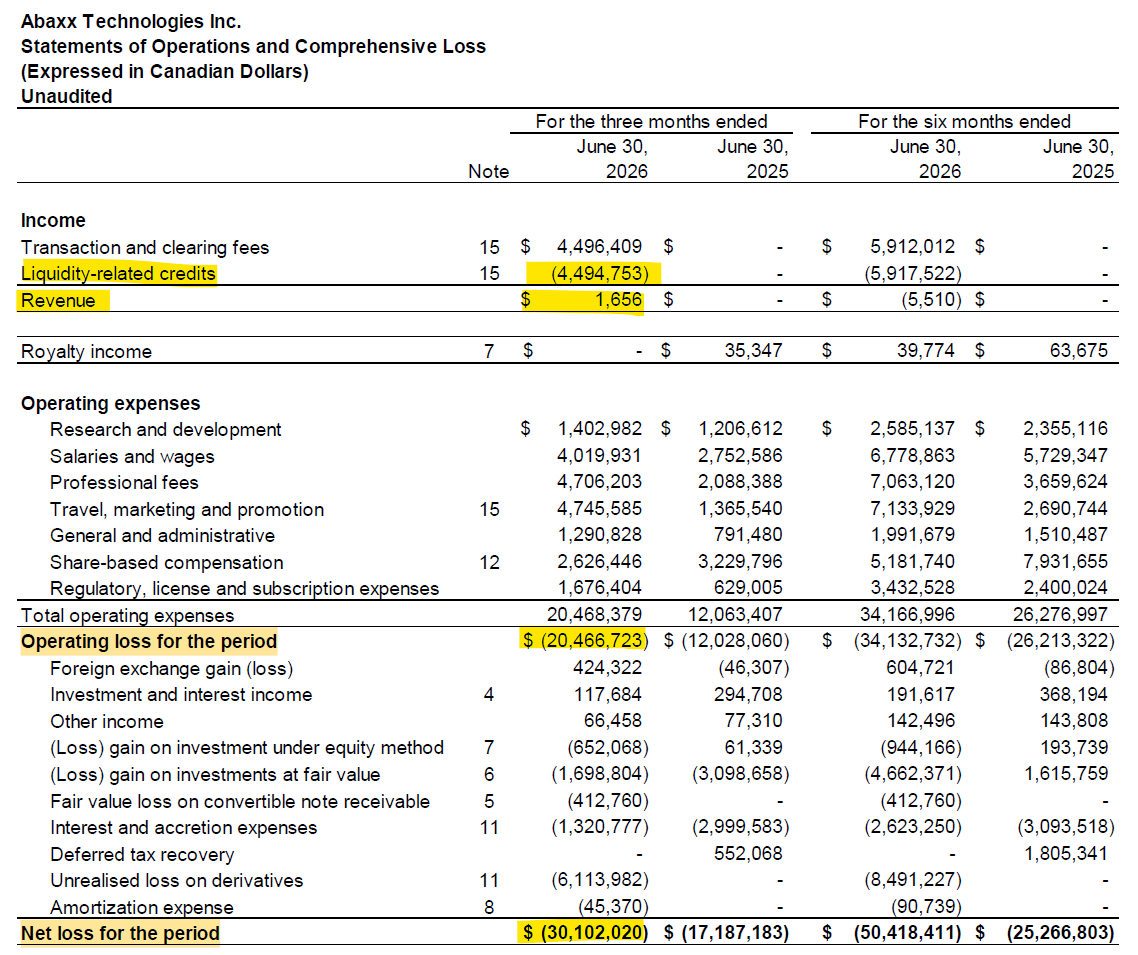Click 'Fair value loss on convertible note receivable'
This screenshot has width=1138, height=955.
pos(240,801)
